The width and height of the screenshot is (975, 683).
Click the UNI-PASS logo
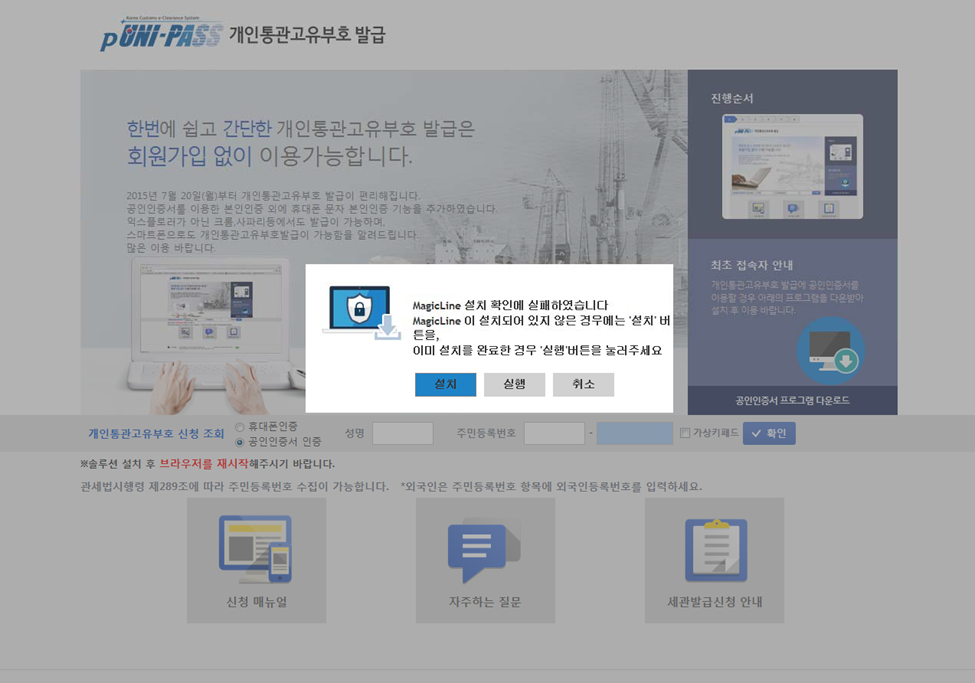162,36
